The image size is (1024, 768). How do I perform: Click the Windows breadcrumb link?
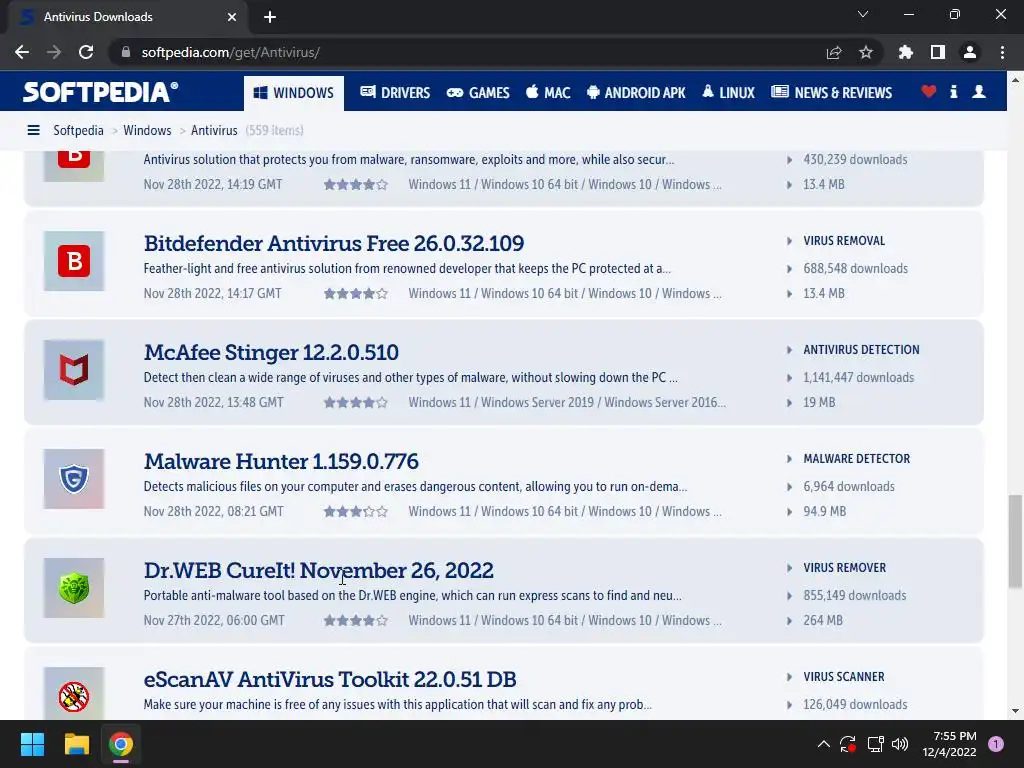[147, 131]
